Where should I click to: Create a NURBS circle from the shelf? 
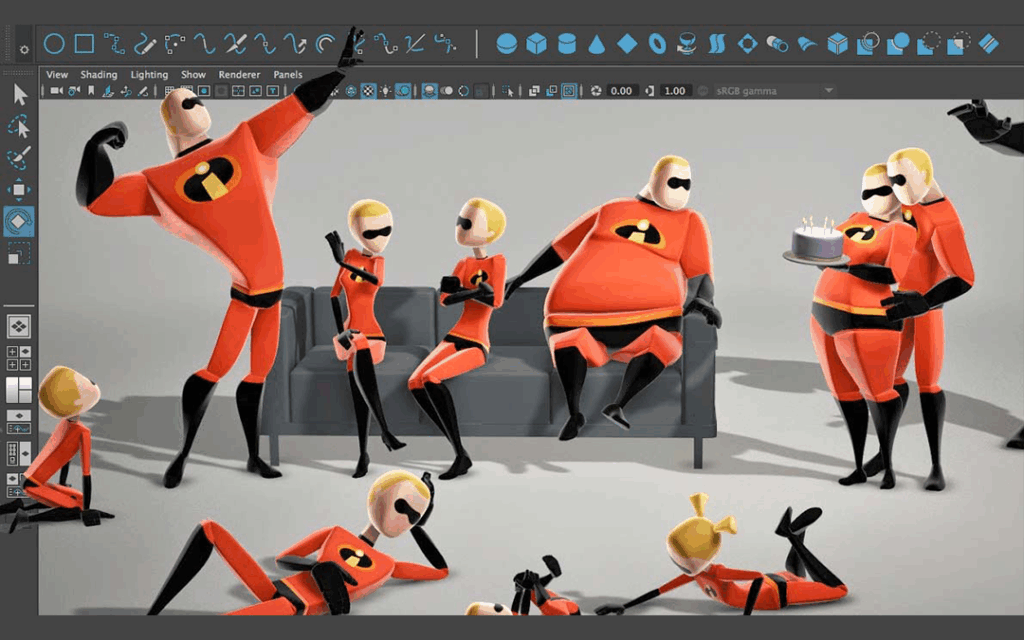[x=53, y=43]
